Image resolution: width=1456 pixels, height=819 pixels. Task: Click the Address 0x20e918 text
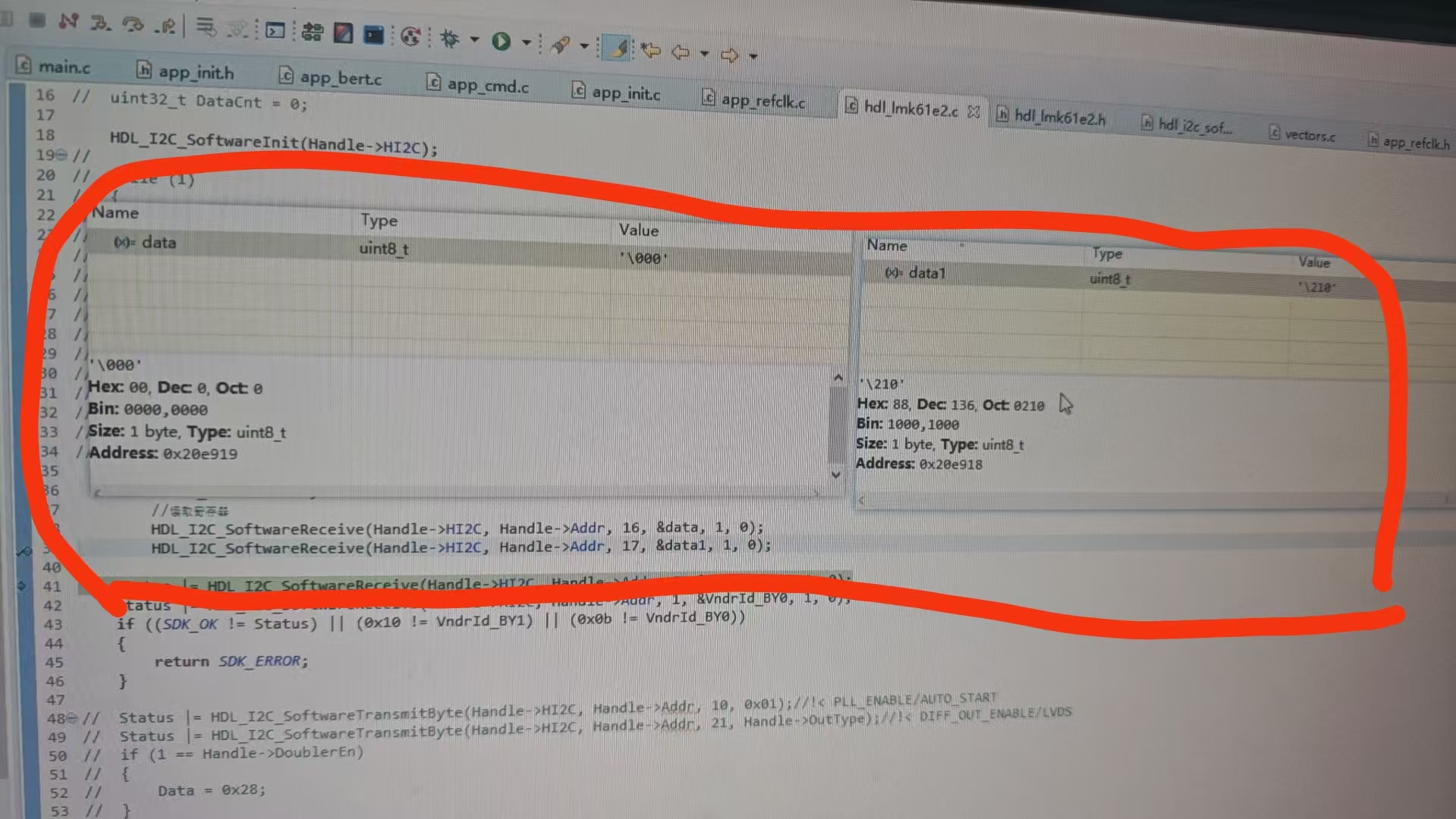[x=919, y=464]
